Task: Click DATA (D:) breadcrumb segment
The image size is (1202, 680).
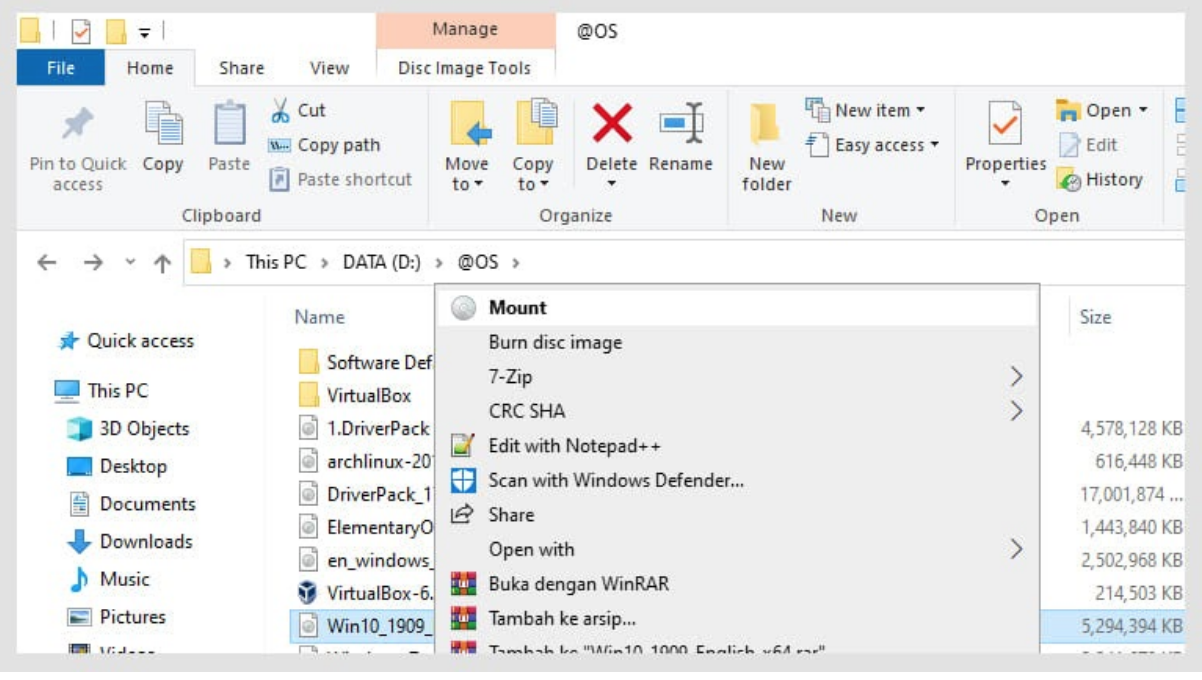Action: pyautogui.click(x=382, y=262)
